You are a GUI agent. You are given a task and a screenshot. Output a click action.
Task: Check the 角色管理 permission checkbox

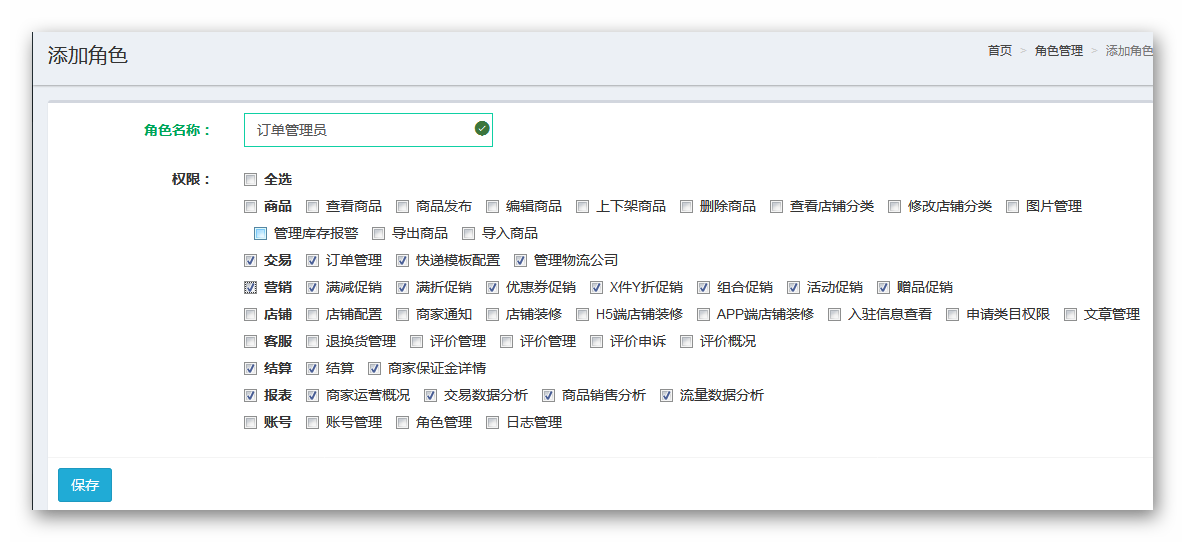click(x=402, y=423)
